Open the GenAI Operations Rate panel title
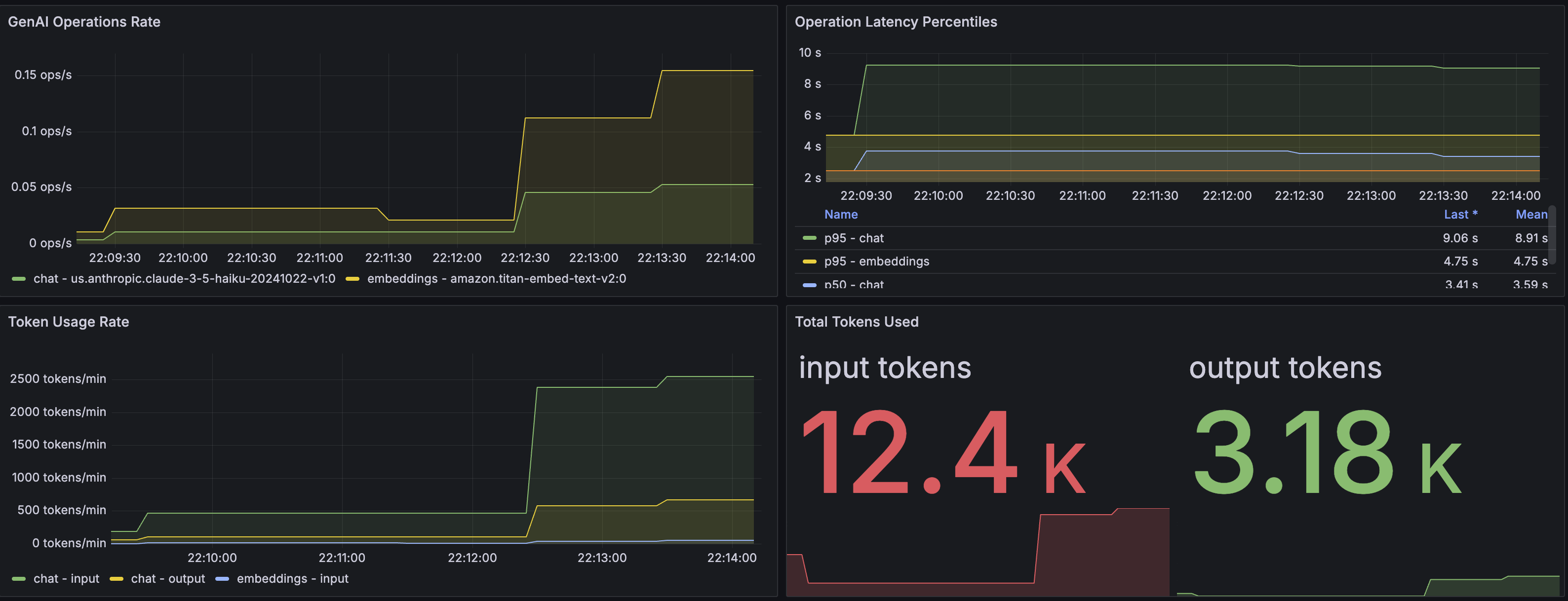 [84, 22]
